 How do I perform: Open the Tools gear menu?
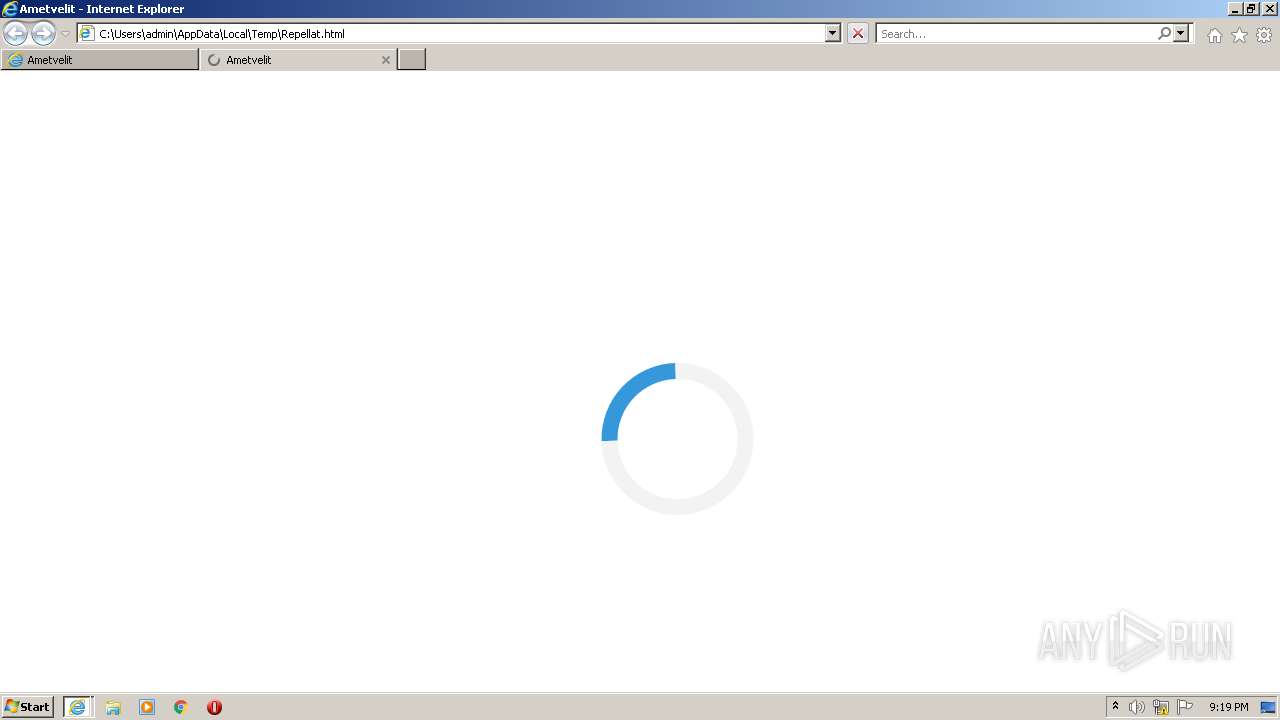pyautogui.click(x=1264, y=35)
